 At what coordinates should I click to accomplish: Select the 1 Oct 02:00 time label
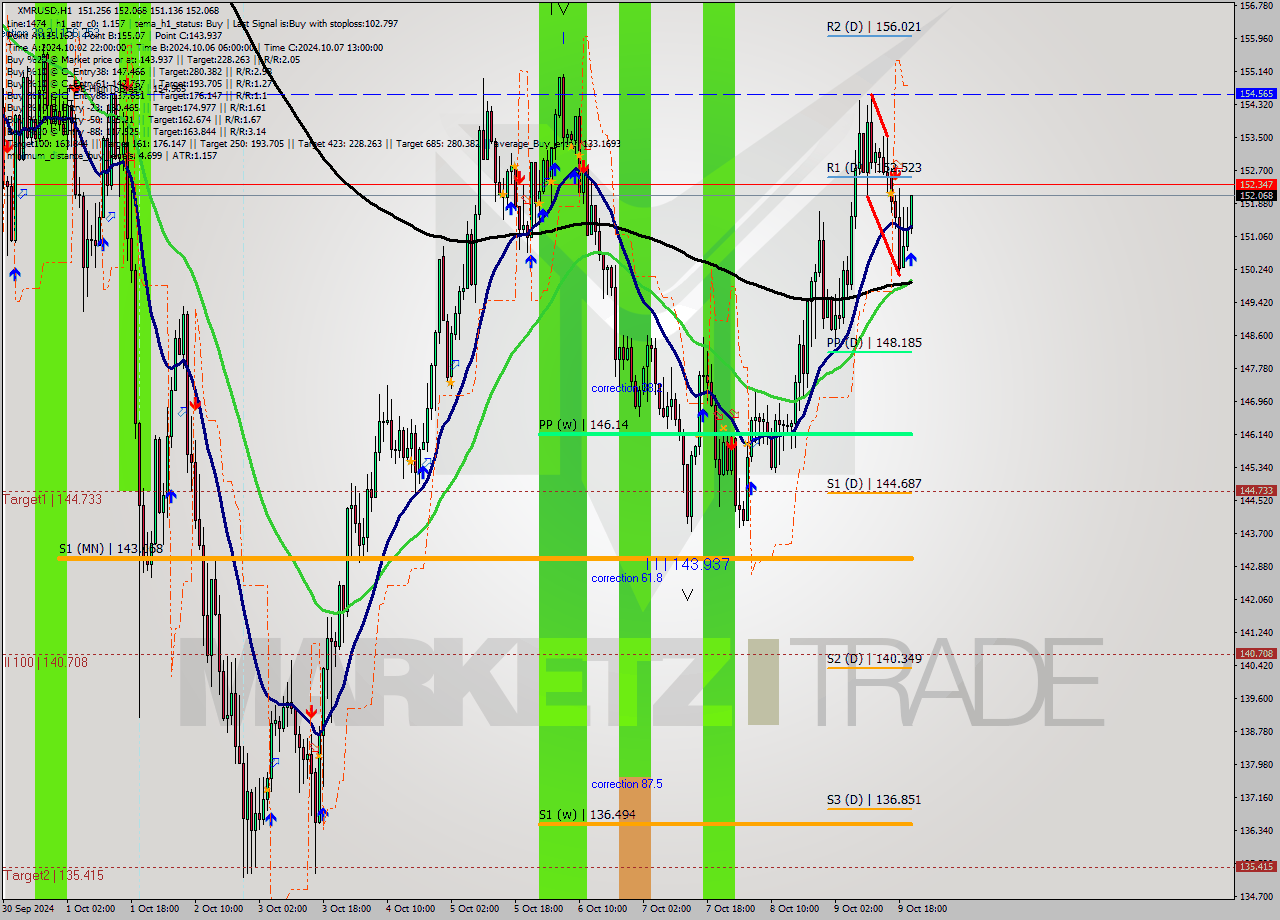[90, 909]
